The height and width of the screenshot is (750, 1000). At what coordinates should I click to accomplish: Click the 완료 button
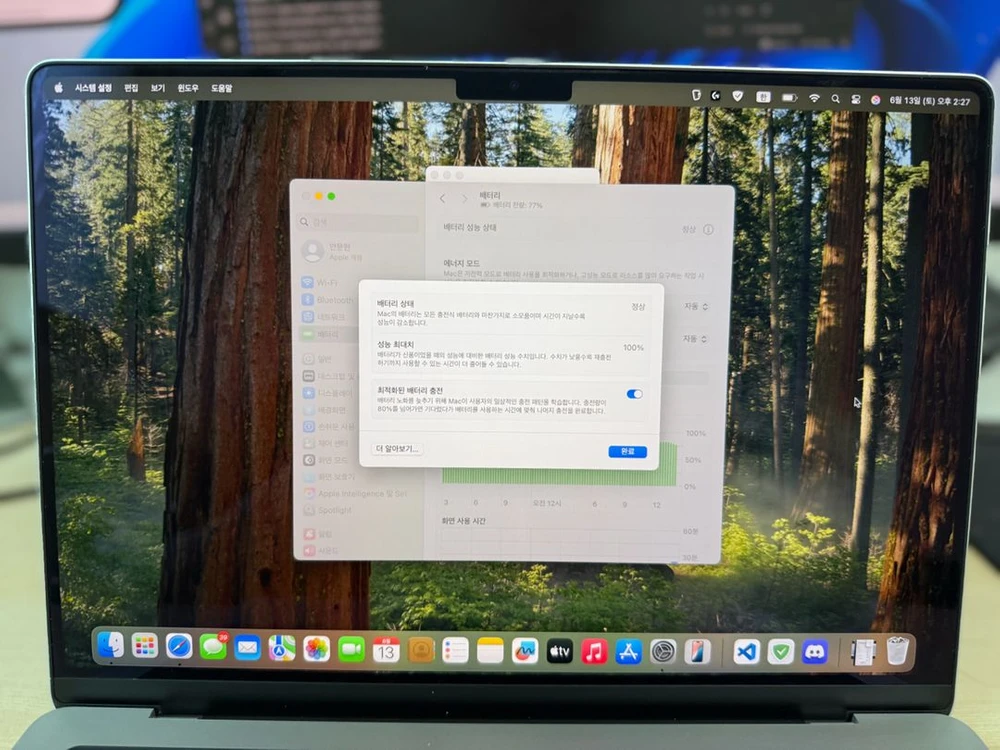click(x=628, y=452)
